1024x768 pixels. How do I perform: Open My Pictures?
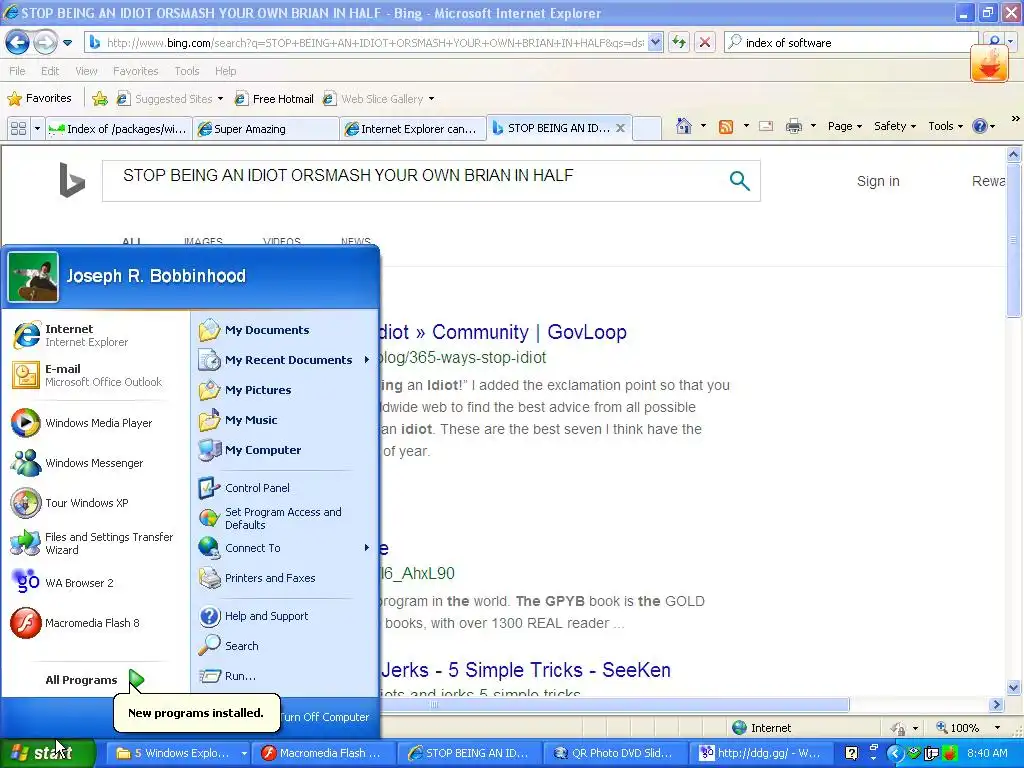coord(284,390)
